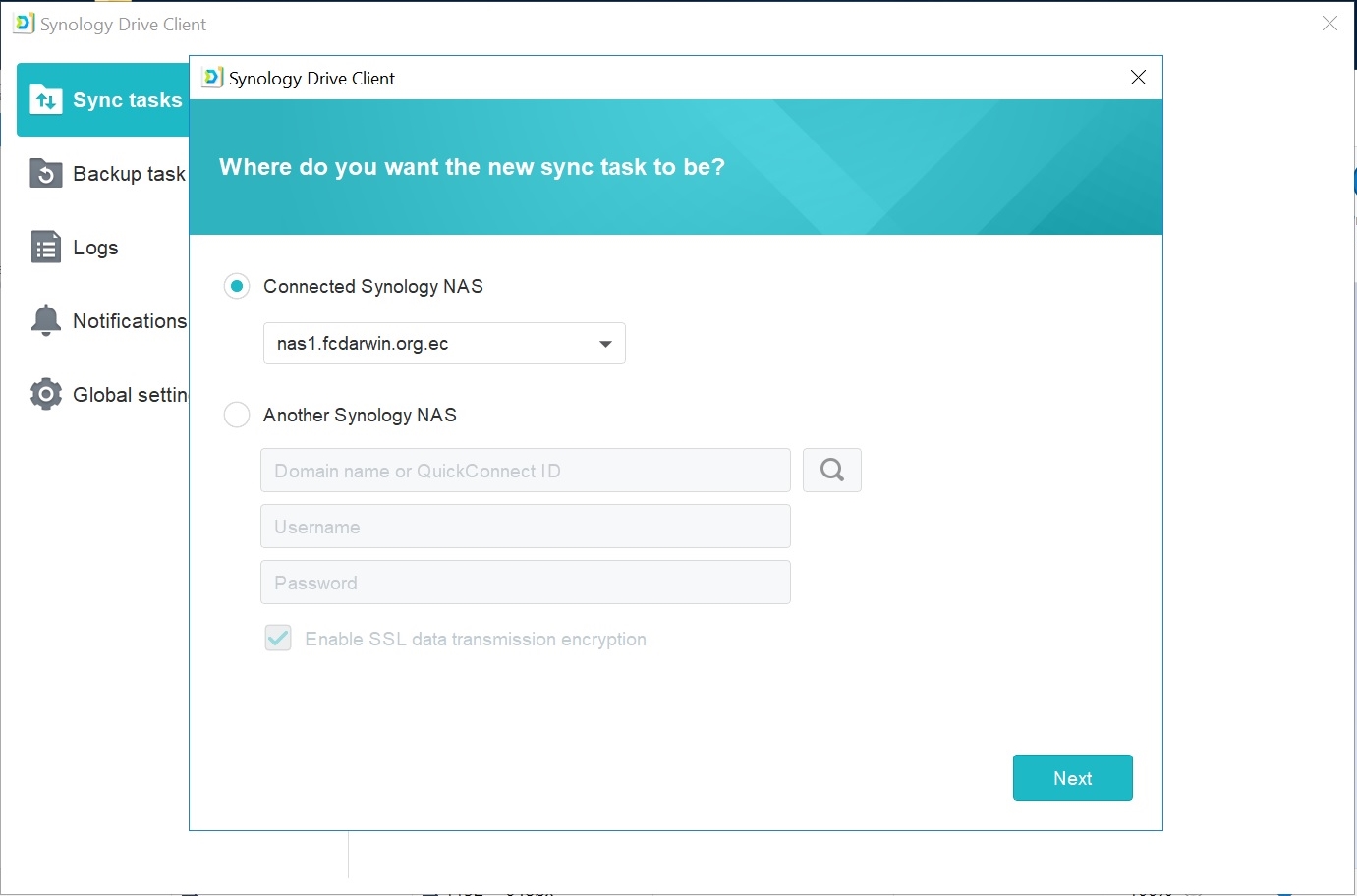Click the Next button

tap(1073, 778)
